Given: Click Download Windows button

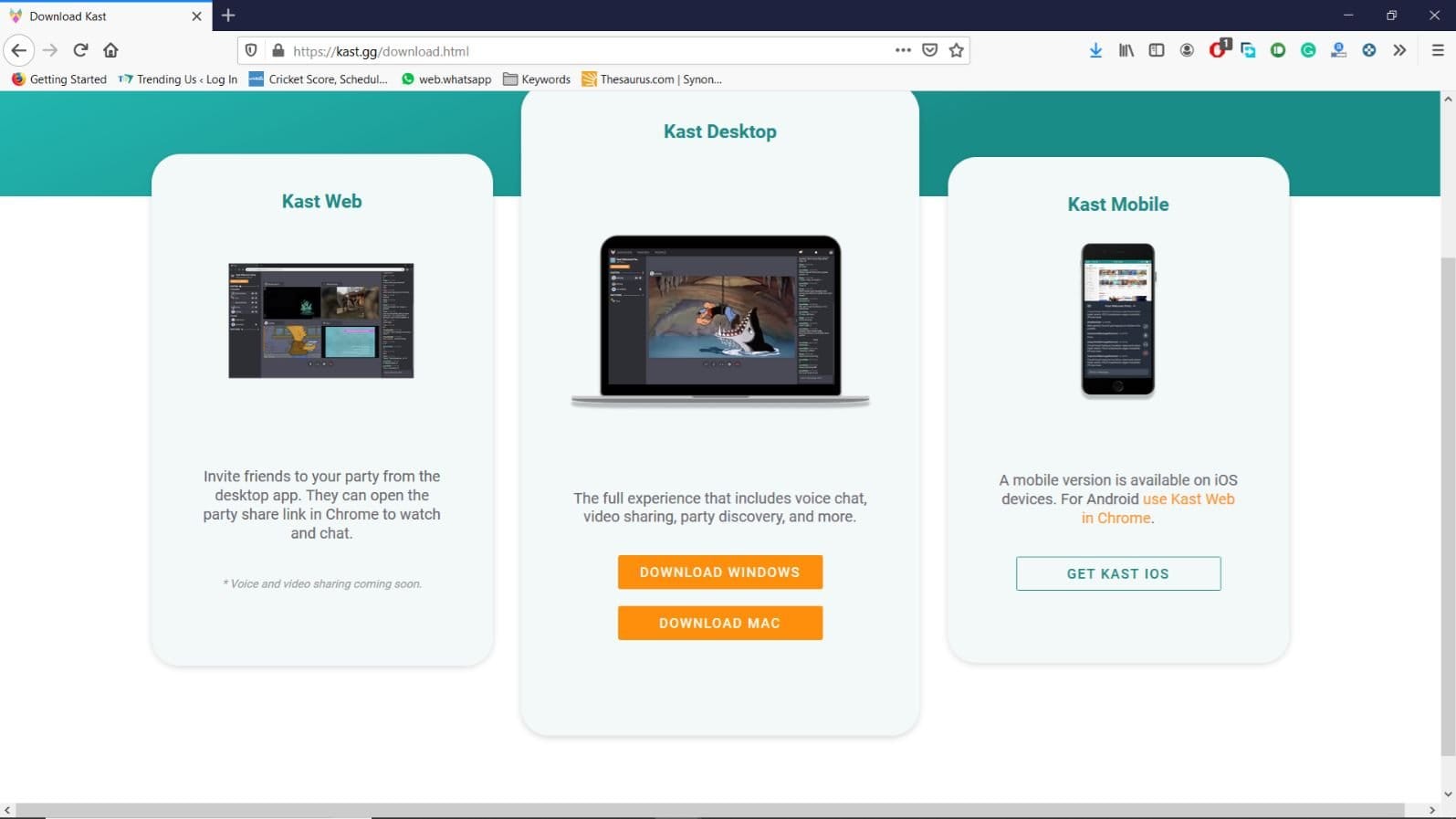Looking at the screenshot, I should [720, 572].
